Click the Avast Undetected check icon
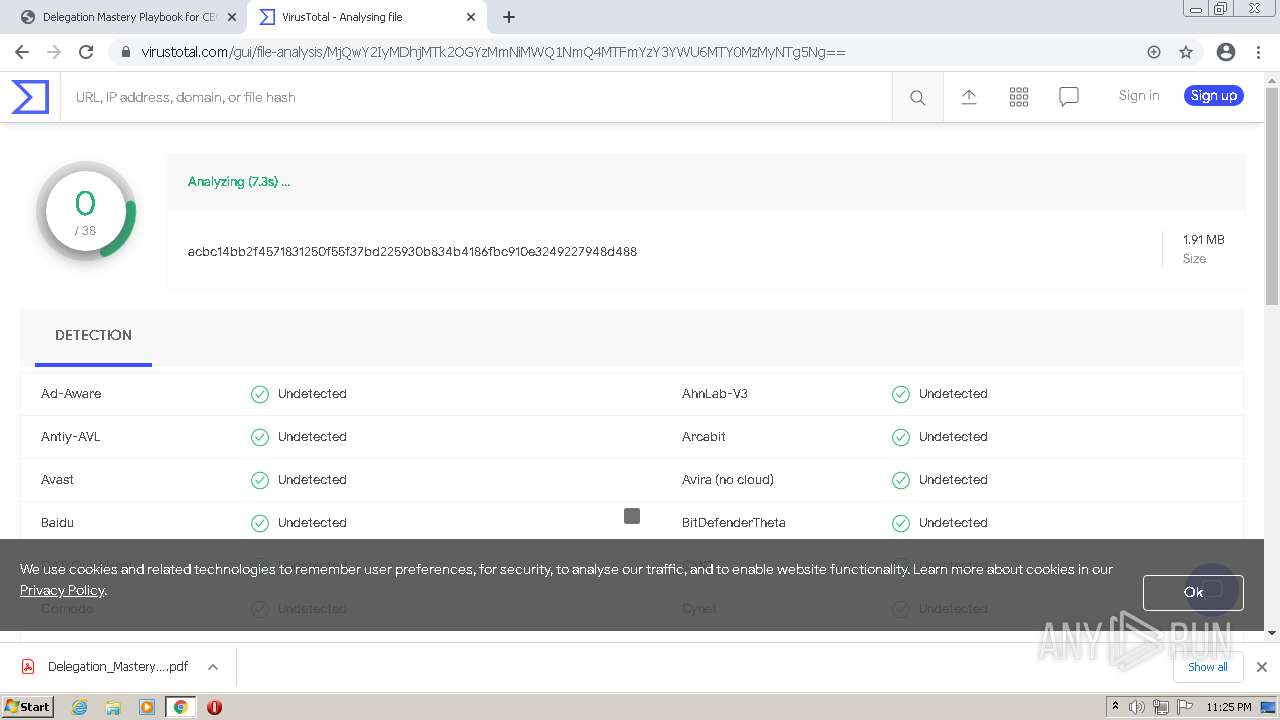This screenshot has height=720, width=1280. (x=260, y=480)
